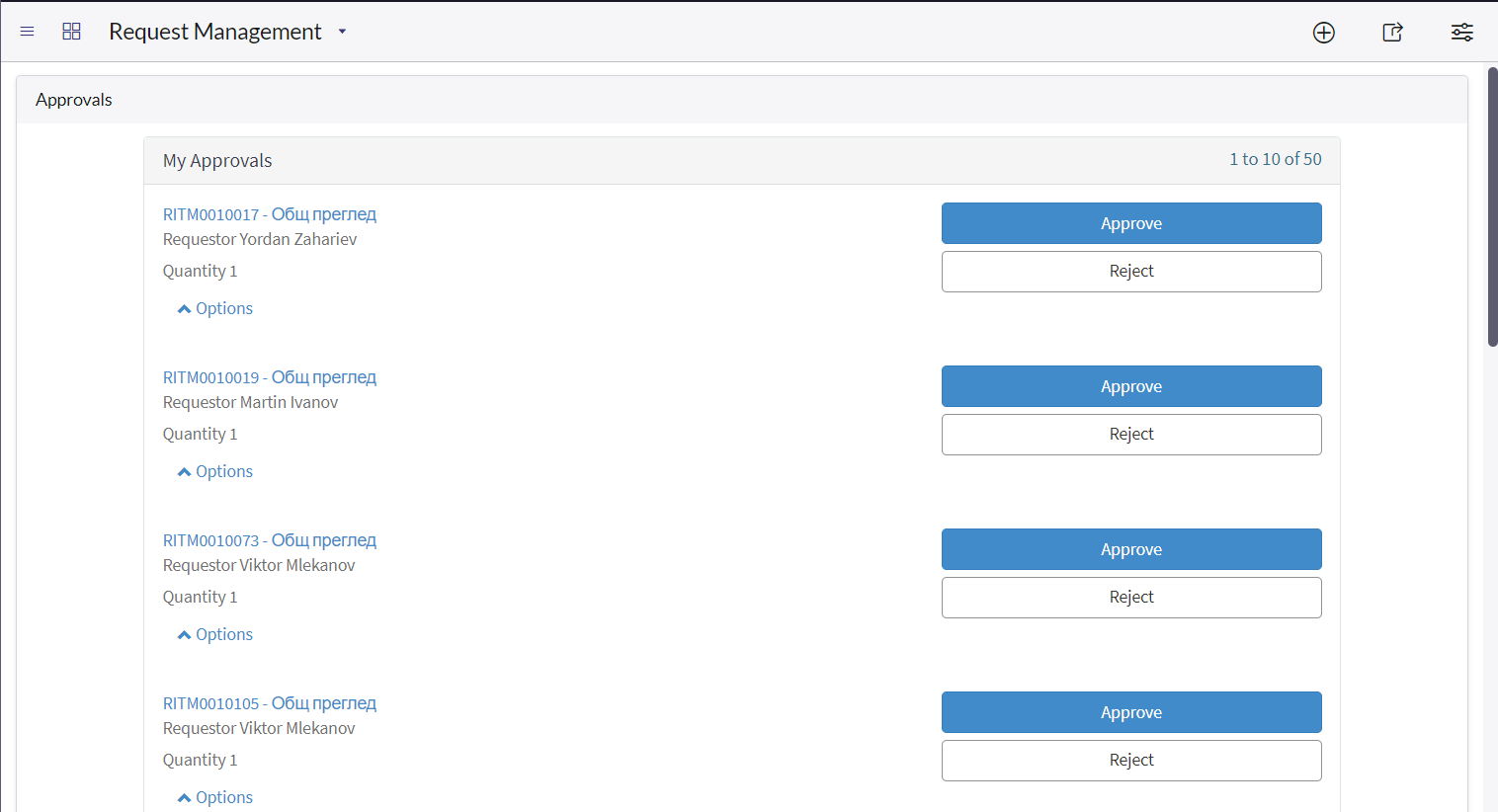1498x812 pixels.
Task: Reject request RITM0010073
Action: (1131, 597)
